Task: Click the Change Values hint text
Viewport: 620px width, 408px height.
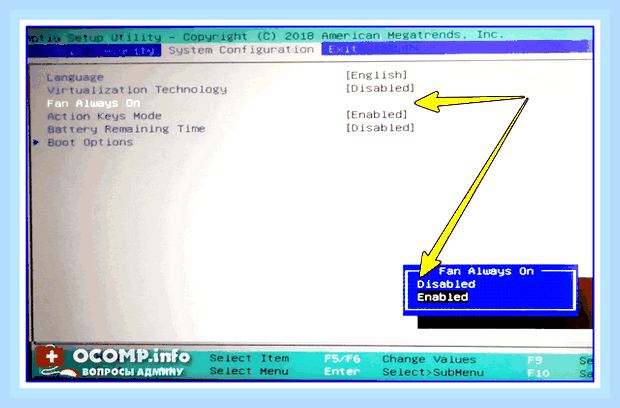Action: (x=429, y=359)
